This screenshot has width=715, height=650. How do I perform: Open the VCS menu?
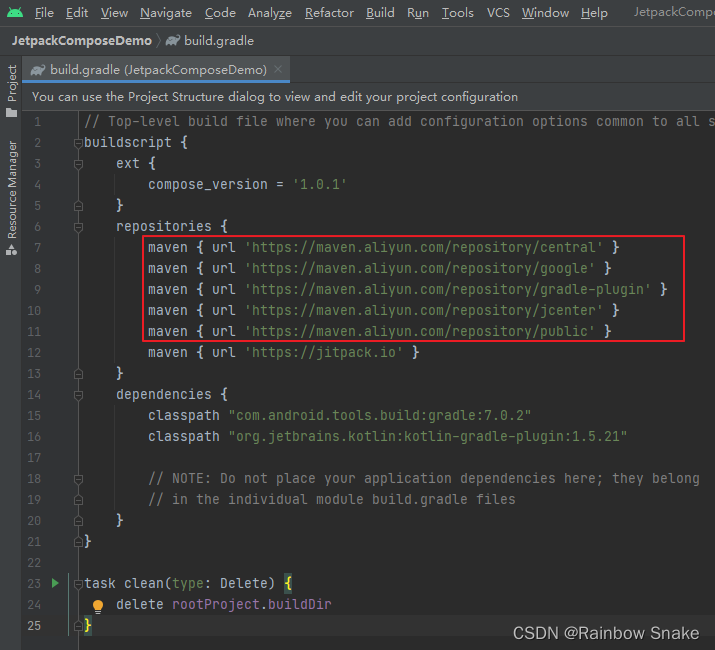click(498, 13)
